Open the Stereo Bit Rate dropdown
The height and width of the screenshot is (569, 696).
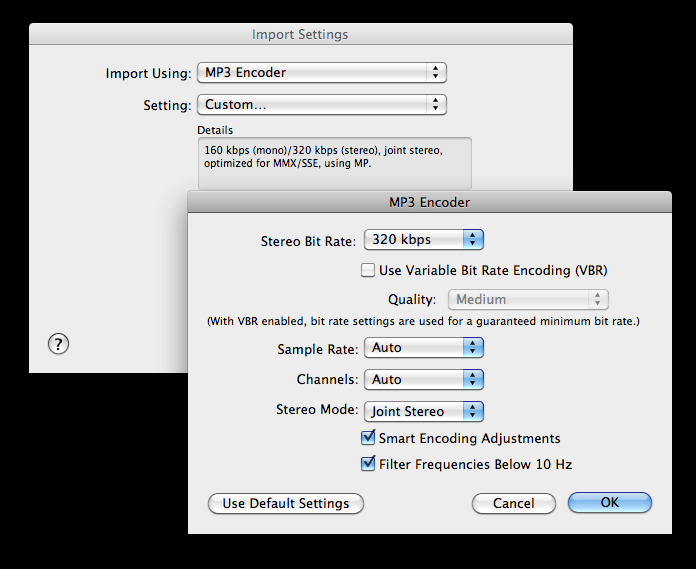[x=422, y=240]
